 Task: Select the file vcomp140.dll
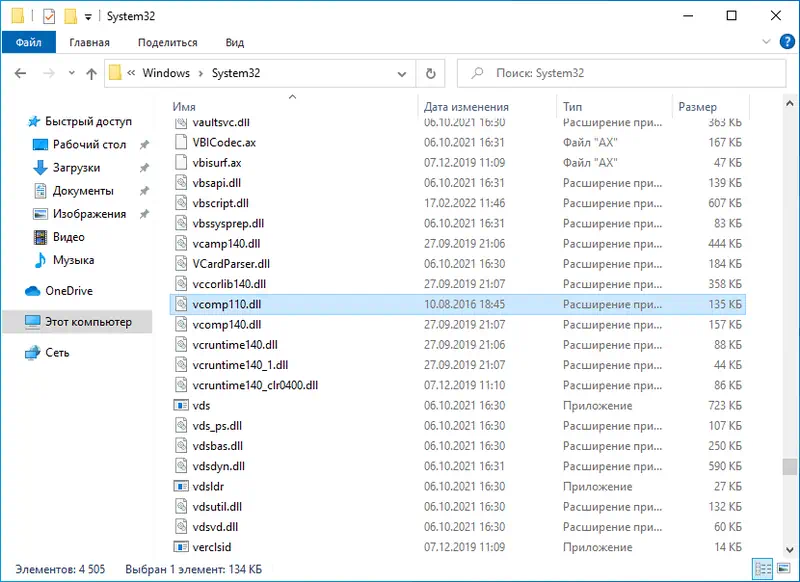click(x=457, y=324)
